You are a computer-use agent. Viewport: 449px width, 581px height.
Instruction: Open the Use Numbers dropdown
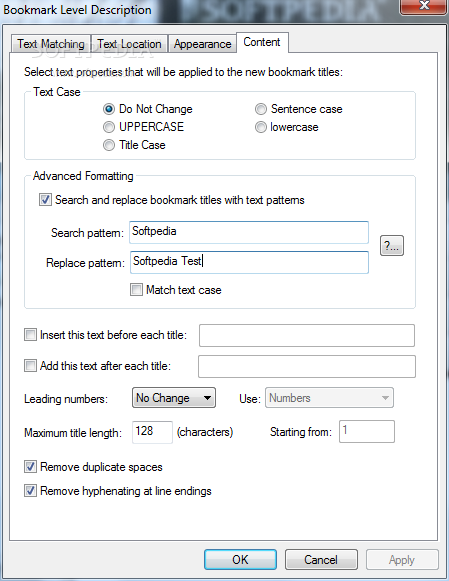click(329, 398)
